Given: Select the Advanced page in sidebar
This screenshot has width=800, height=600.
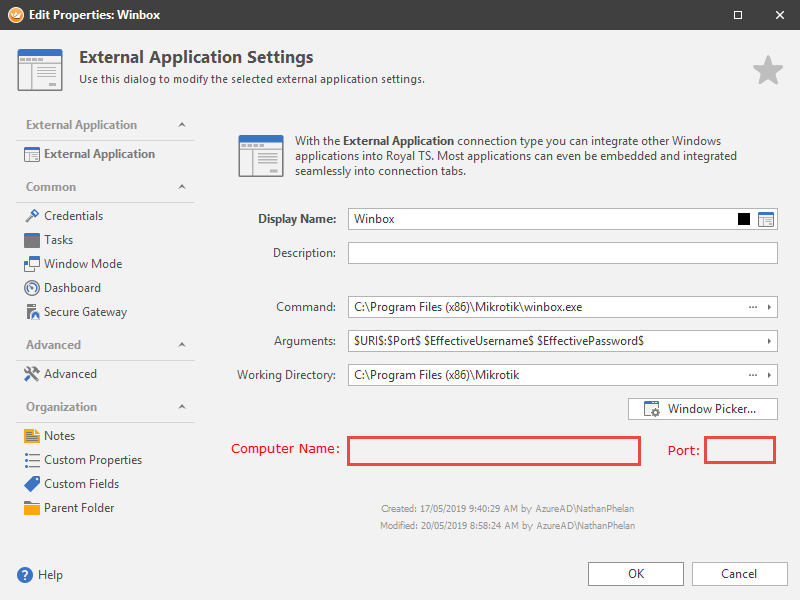Looking at the screenshot, I should [x=70, y=374].
